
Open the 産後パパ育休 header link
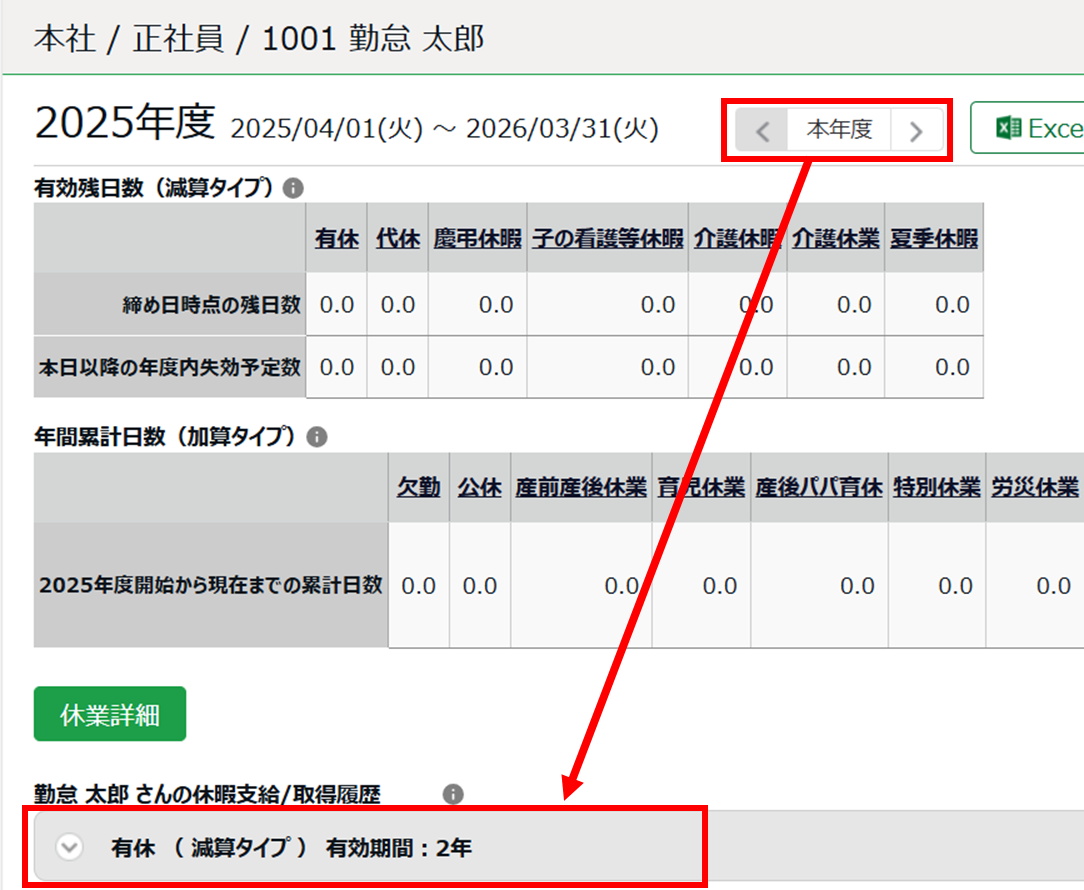819,488
